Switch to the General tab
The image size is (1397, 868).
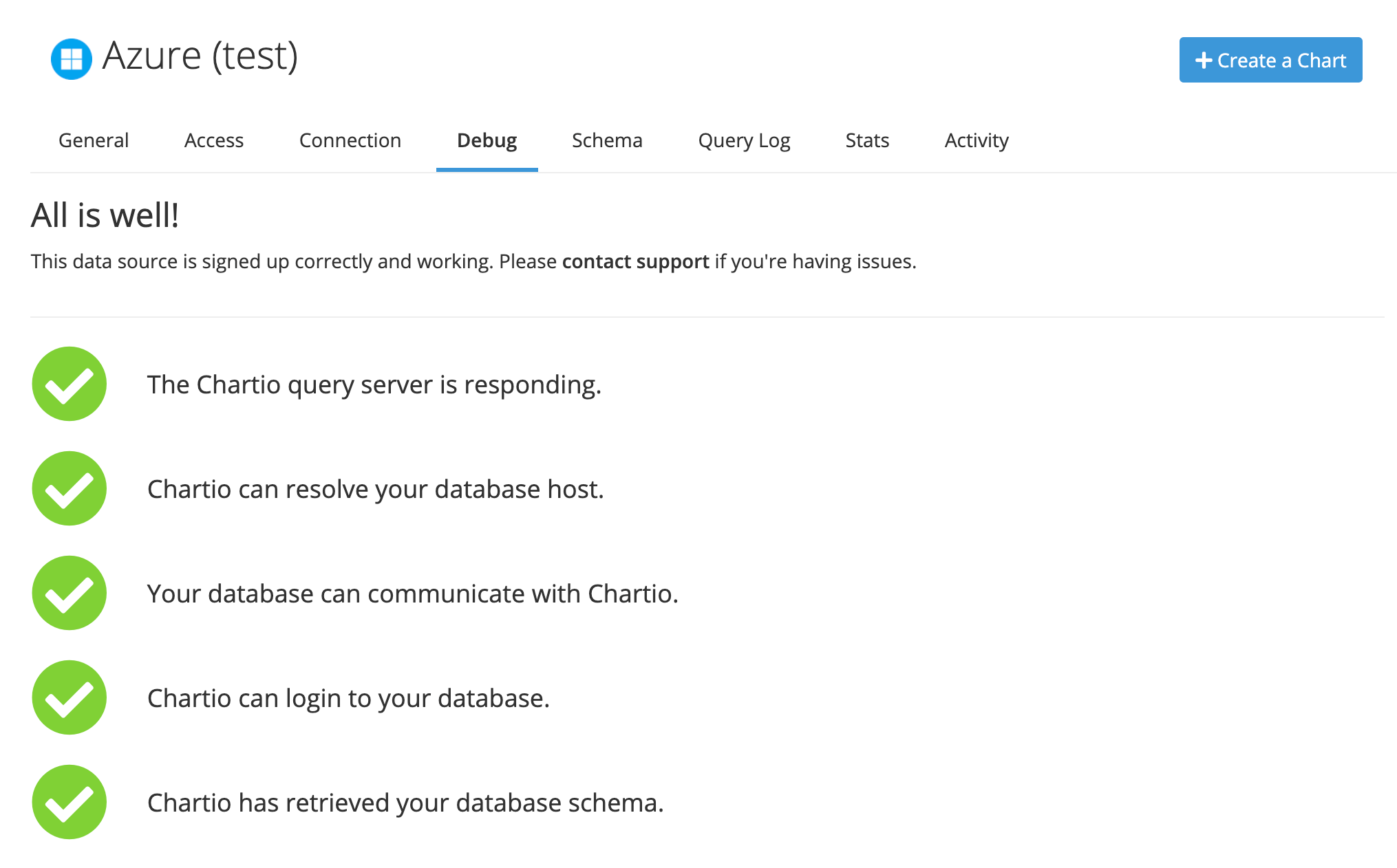94,140
